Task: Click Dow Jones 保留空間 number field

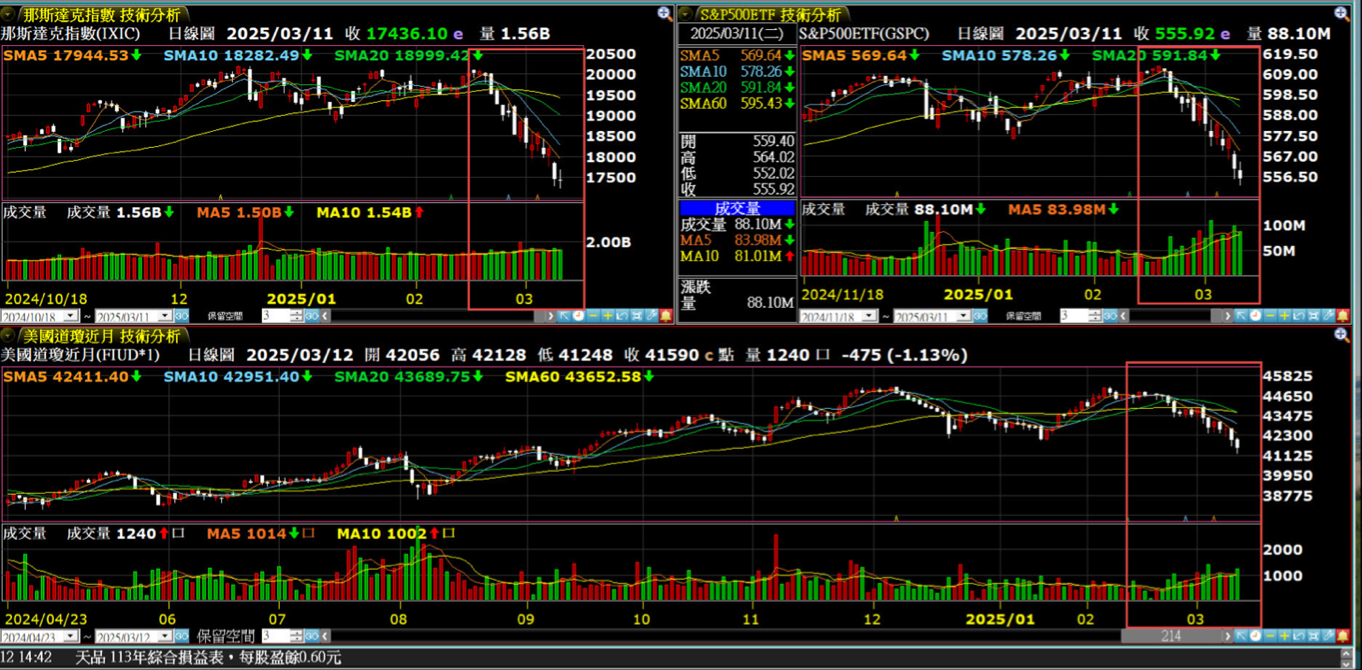Action: click(x=276, y=636)
